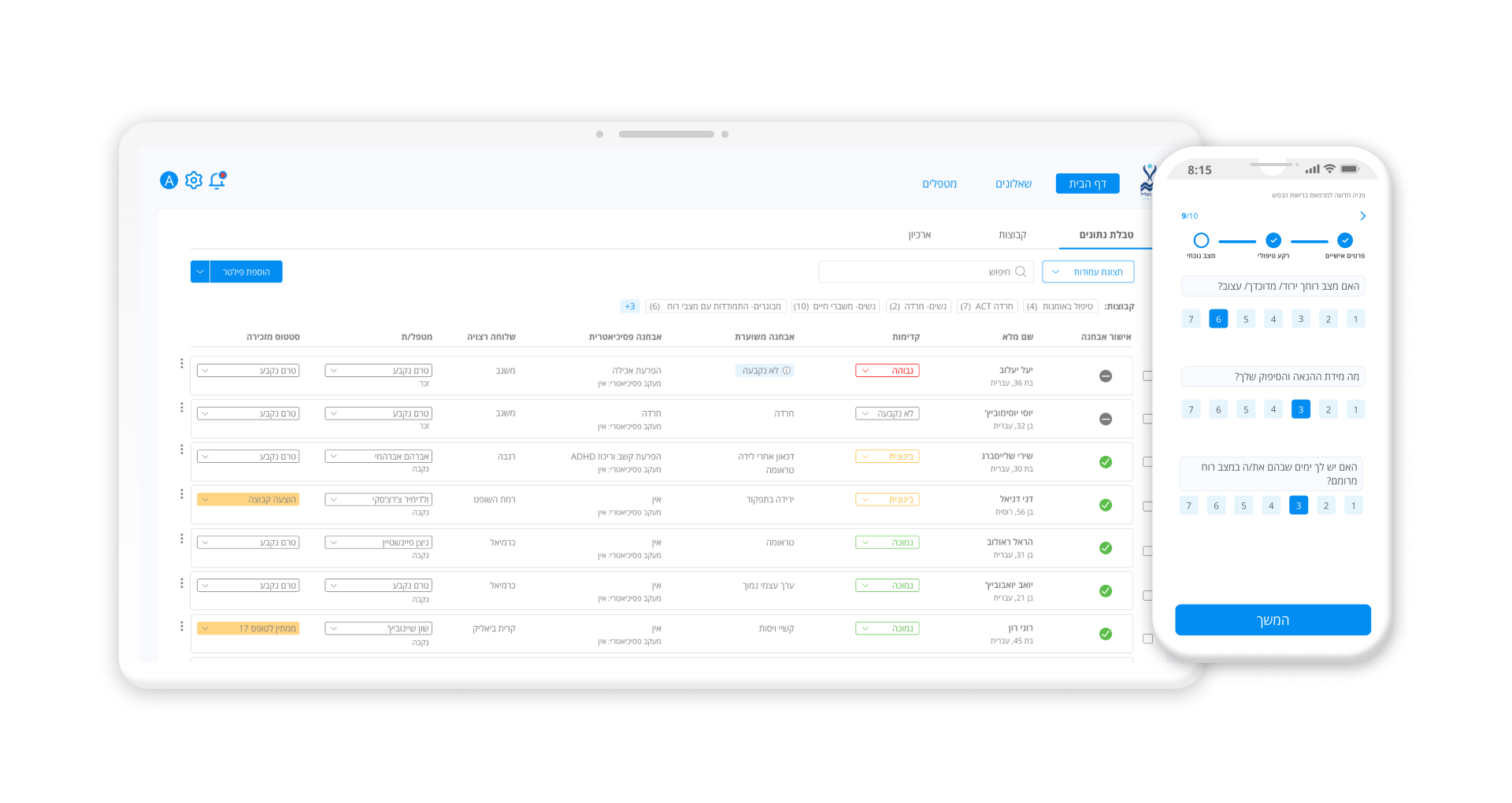Select the נשים- משברי חיים (10) chip

(x=835, y=306)
